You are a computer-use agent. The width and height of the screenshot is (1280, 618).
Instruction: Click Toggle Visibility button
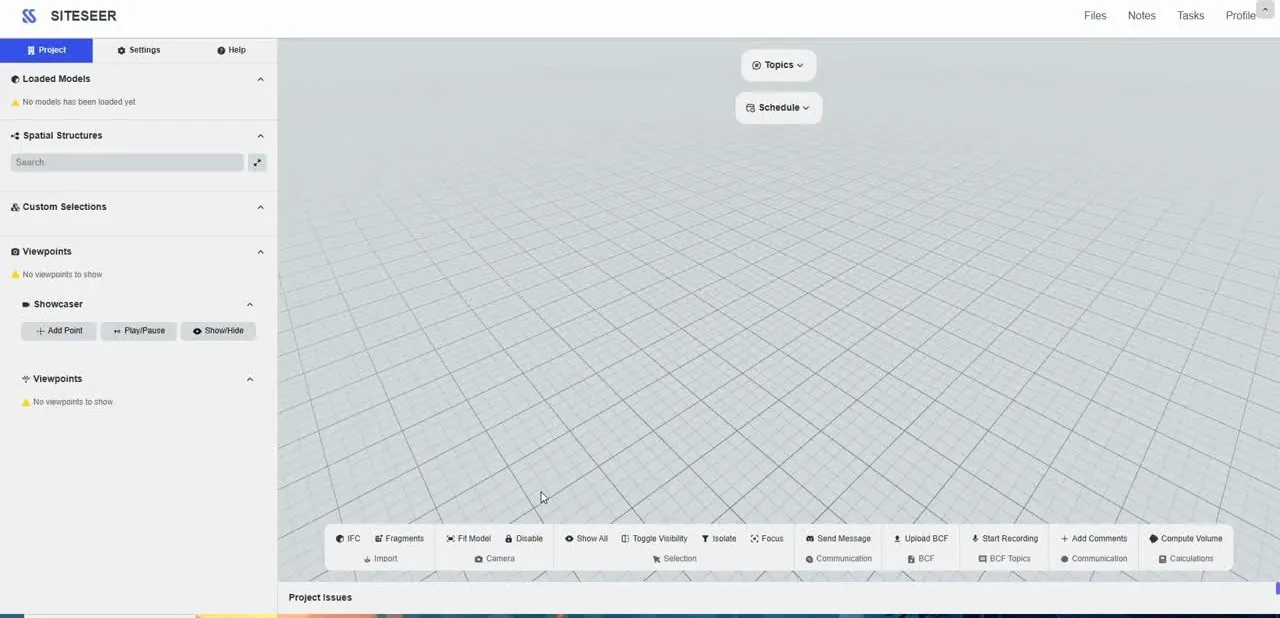click(x=654, y=539)
